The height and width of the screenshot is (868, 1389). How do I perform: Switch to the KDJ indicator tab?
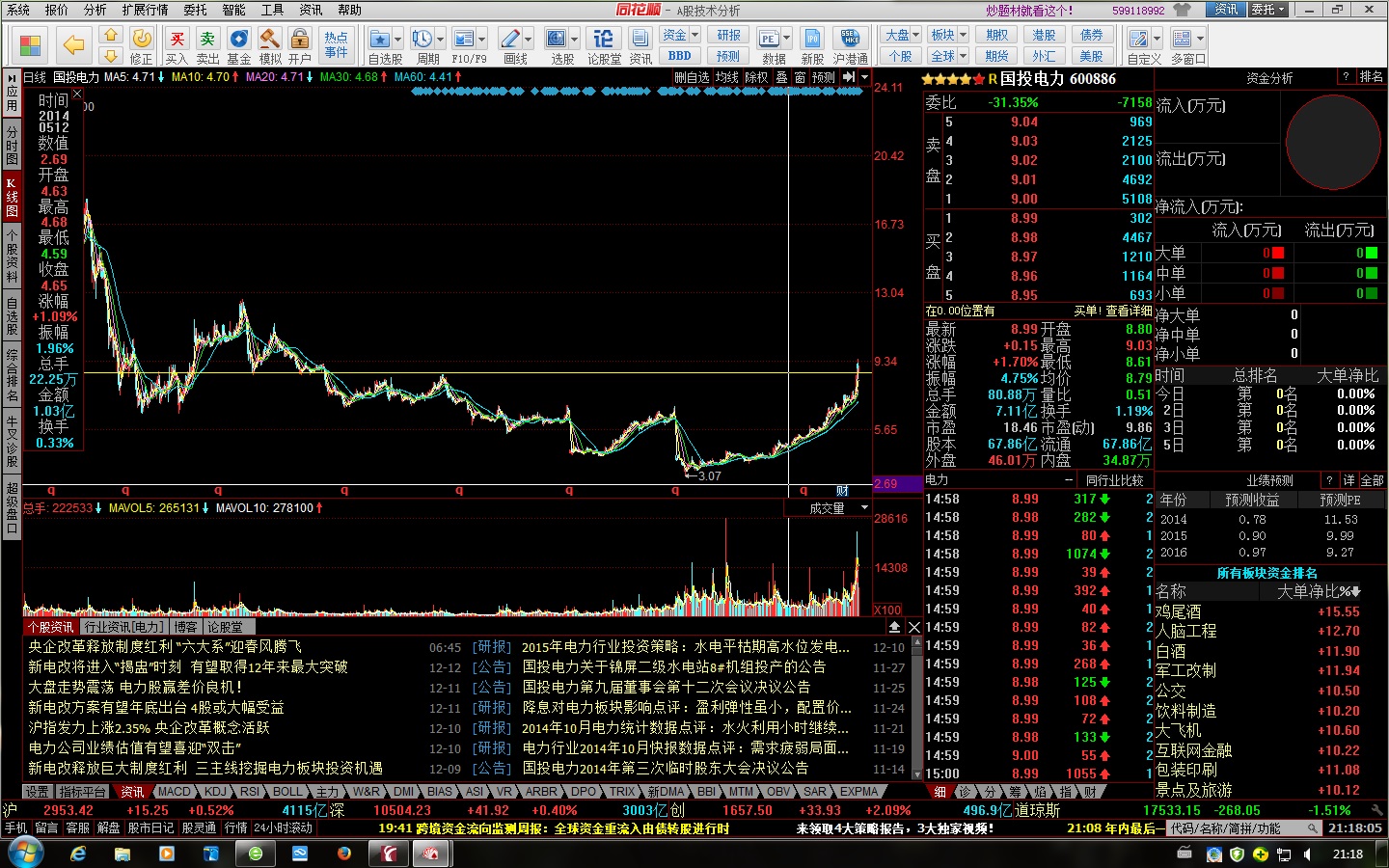pyautogui.click(x=215, y=792)
